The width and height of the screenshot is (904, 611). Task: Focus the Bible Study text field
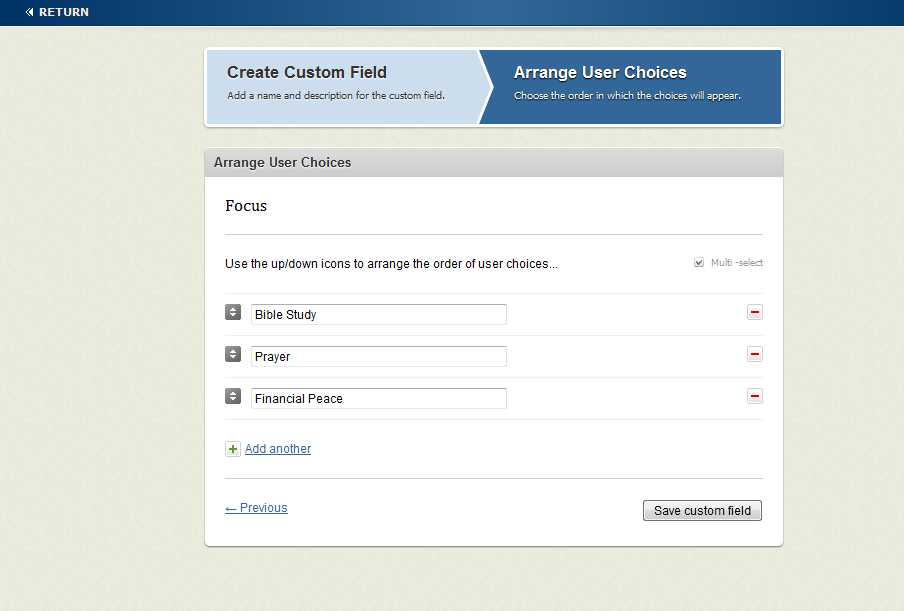pos(379,315)
